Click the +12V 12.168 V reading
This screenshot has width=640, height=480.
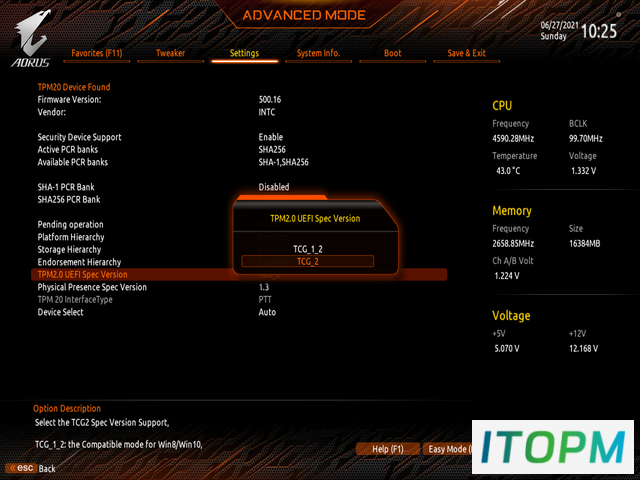tap(584, 349)
